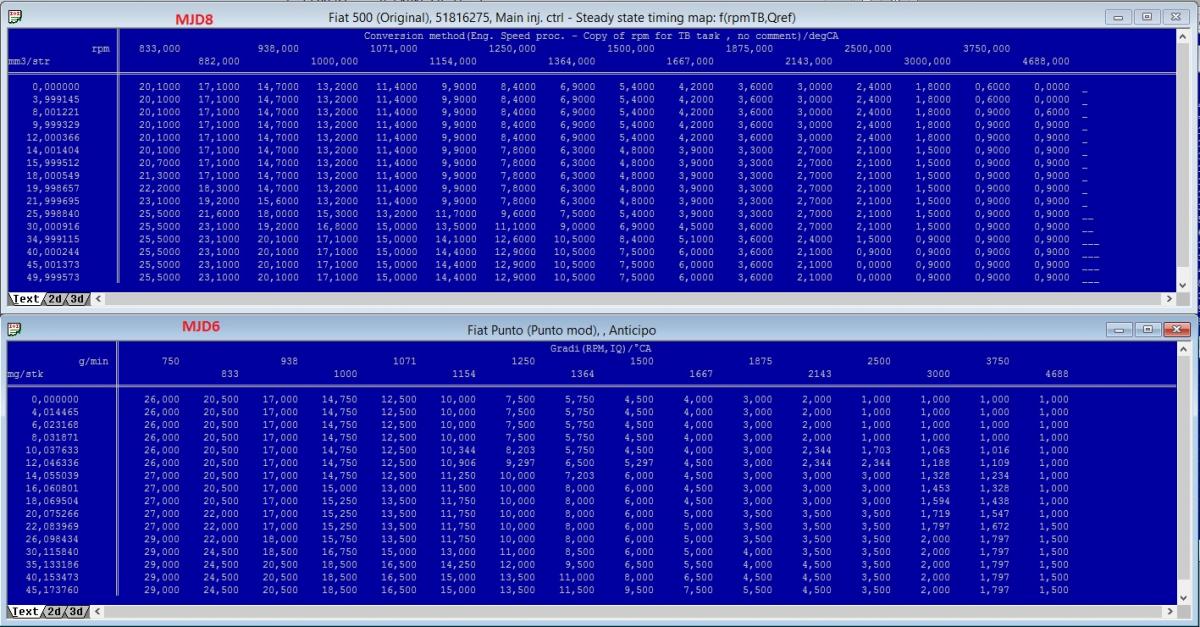This screenshot has width=1200, height=627.
Task: Click cell value 1,672 in the Fiat Punto map
Action: [994, 526]
